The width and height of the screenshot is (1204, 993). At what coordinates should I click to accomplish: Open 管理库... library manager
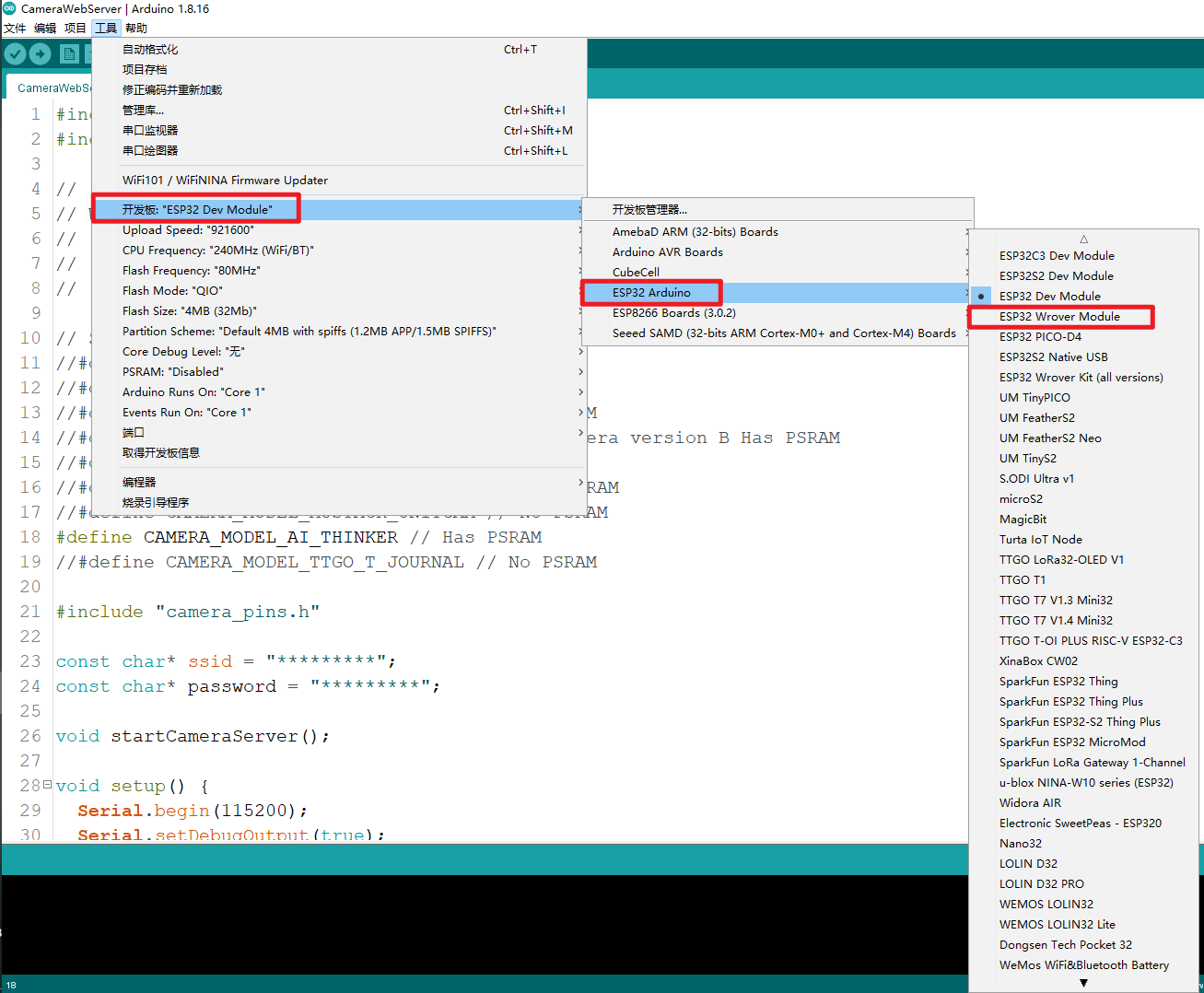pos(339,111)
